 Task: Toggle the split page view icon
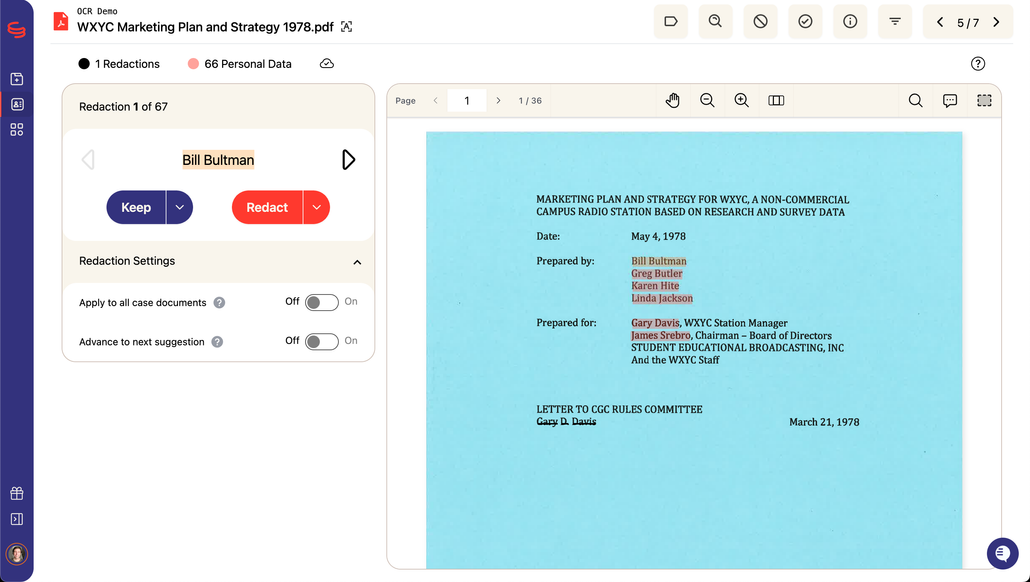pyautogui.click(x=776, y=101)
